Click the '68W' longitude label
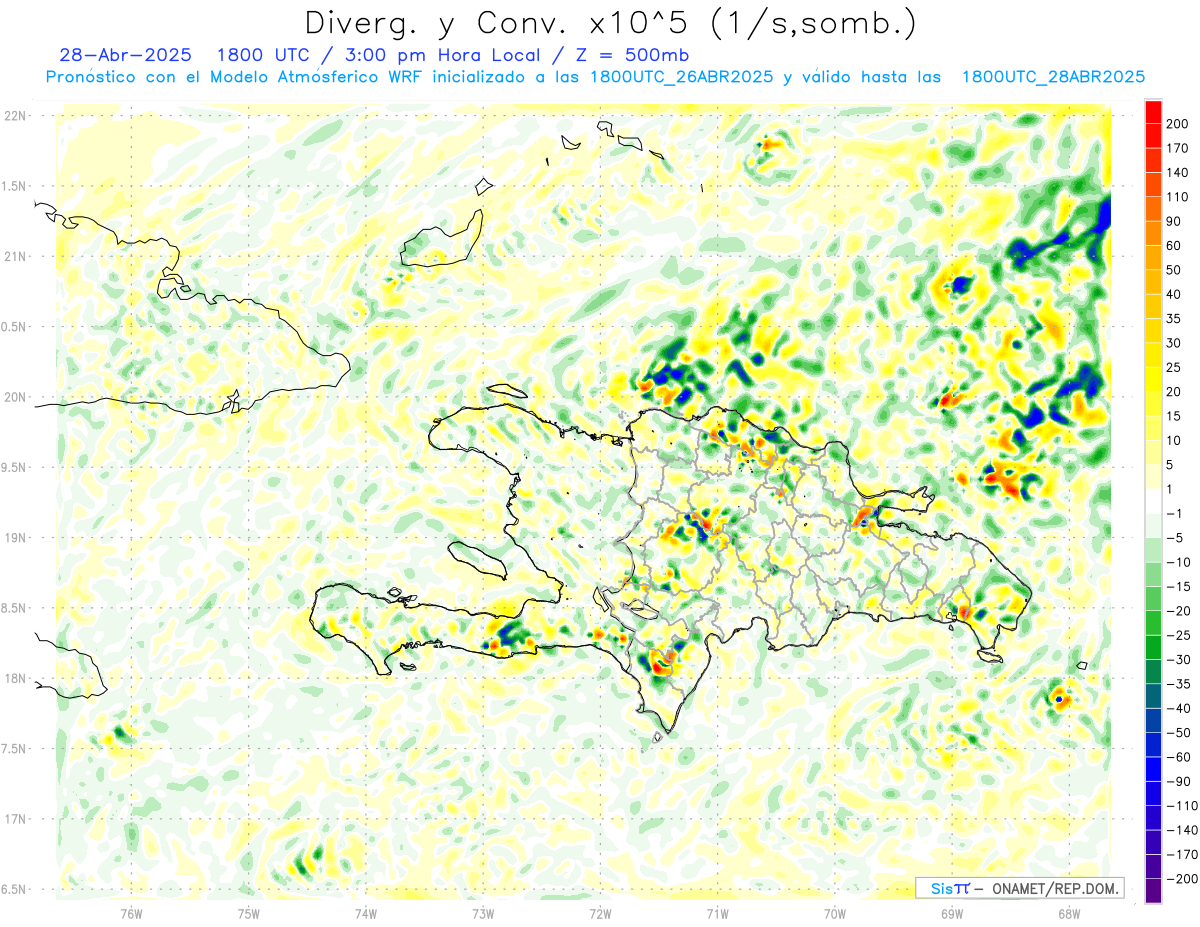Image resolution: width=1200 pixels, height=927 pixels. tap(1069, 913)
